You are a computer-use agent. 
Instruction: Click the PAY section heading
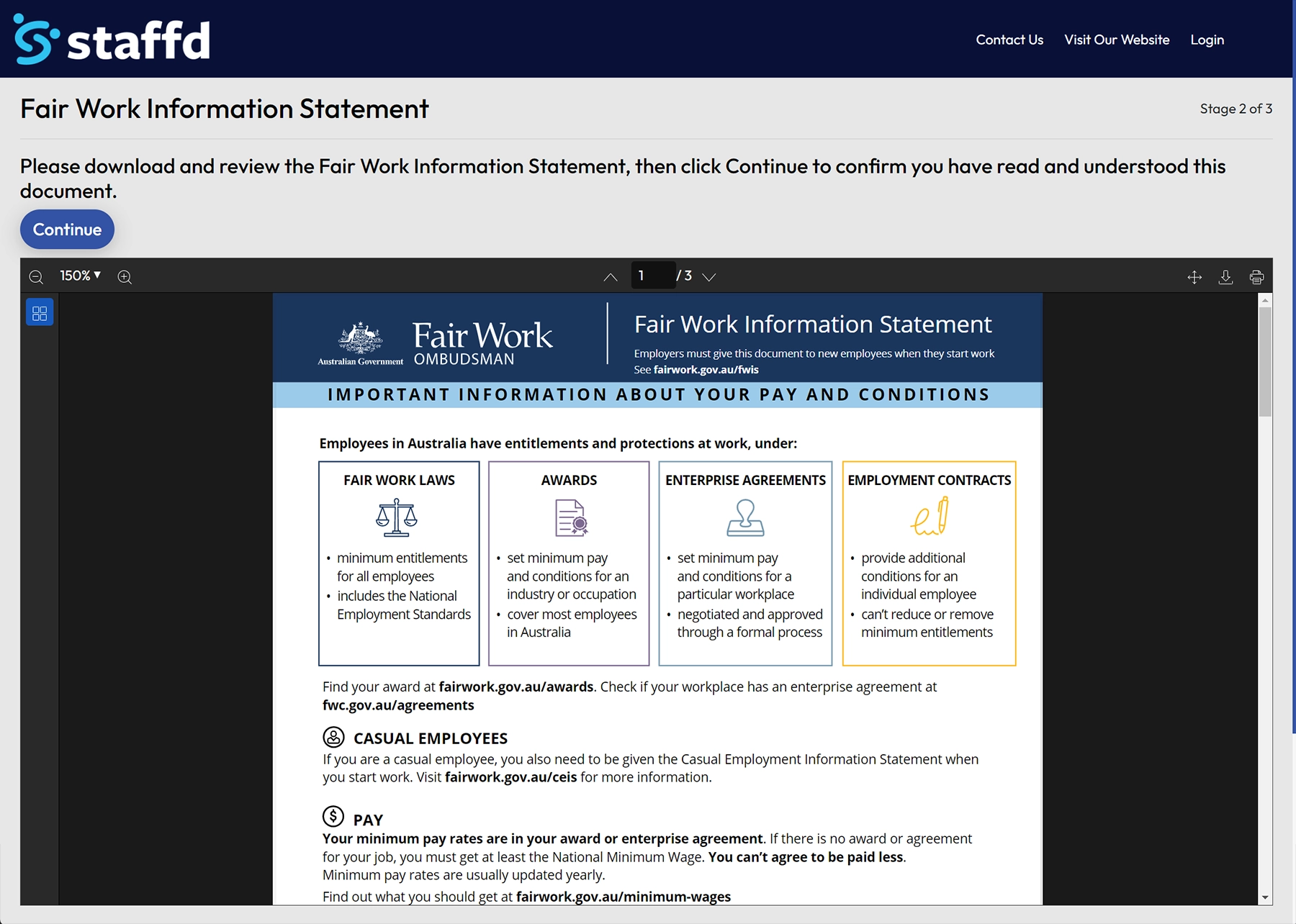click(x=368, y=820)
